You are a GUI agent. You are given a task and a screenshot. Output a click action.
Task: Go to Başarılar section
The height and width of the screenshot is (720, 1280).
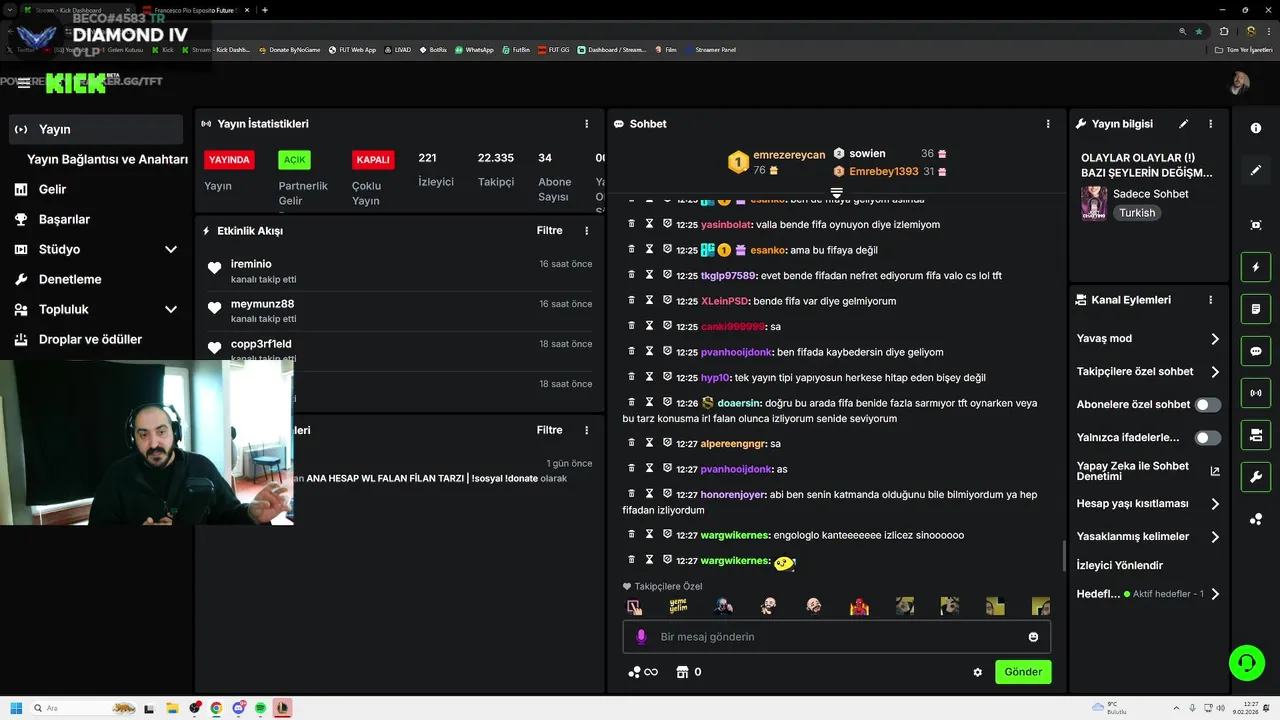(64, 219)
